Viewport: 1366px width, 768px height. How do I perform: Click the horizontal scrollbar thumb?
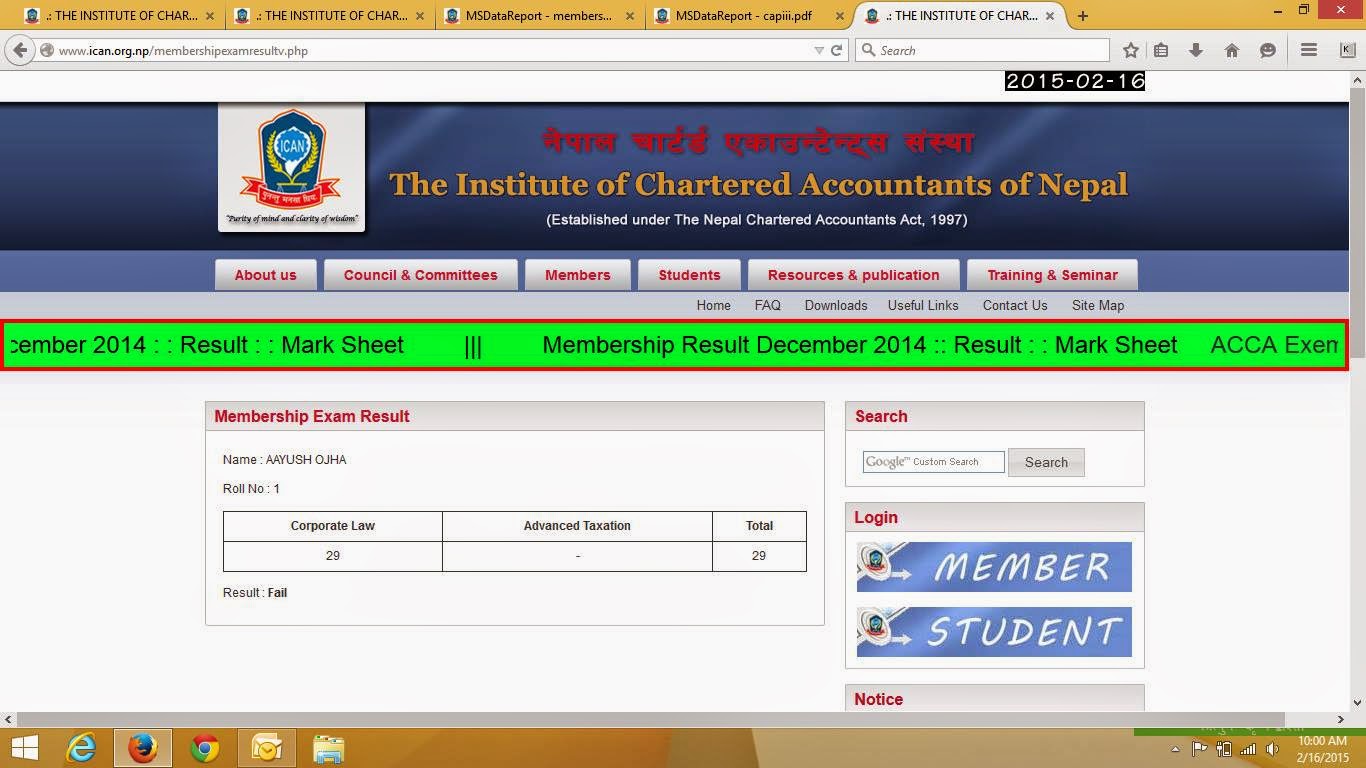pos(650,719)
